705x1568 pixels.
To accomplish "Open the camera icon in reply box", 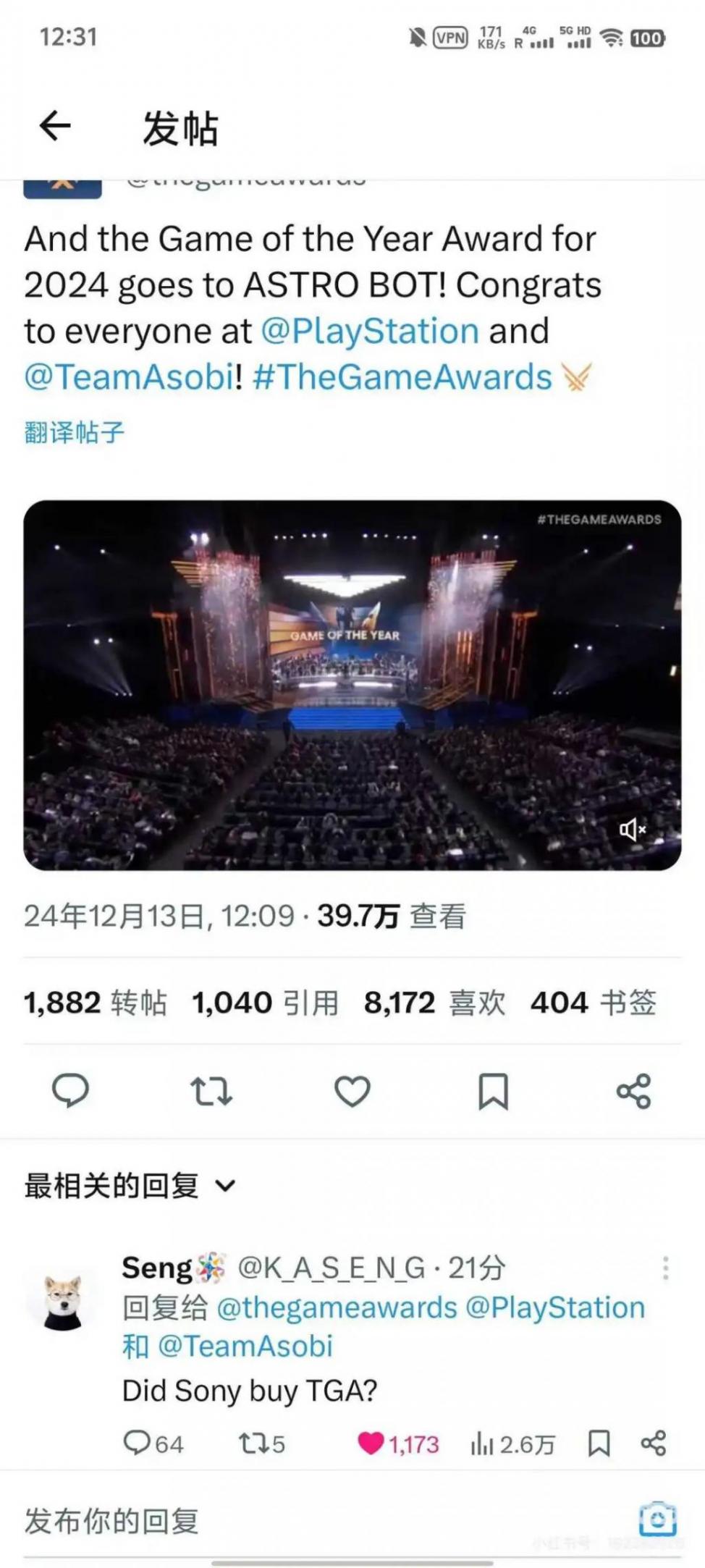I will (658, 1519).
